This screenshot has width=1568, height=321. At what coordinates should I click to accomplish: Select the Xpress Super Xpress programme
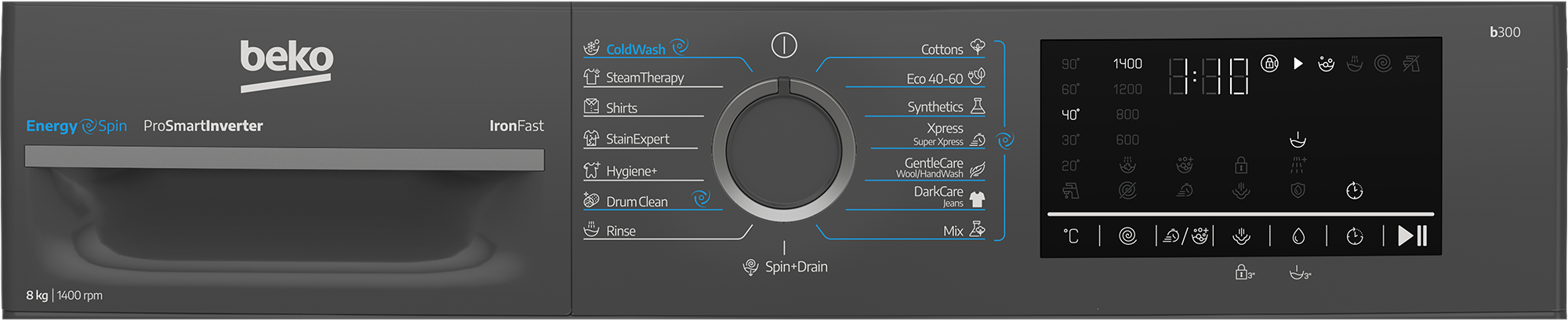(938, 133)
